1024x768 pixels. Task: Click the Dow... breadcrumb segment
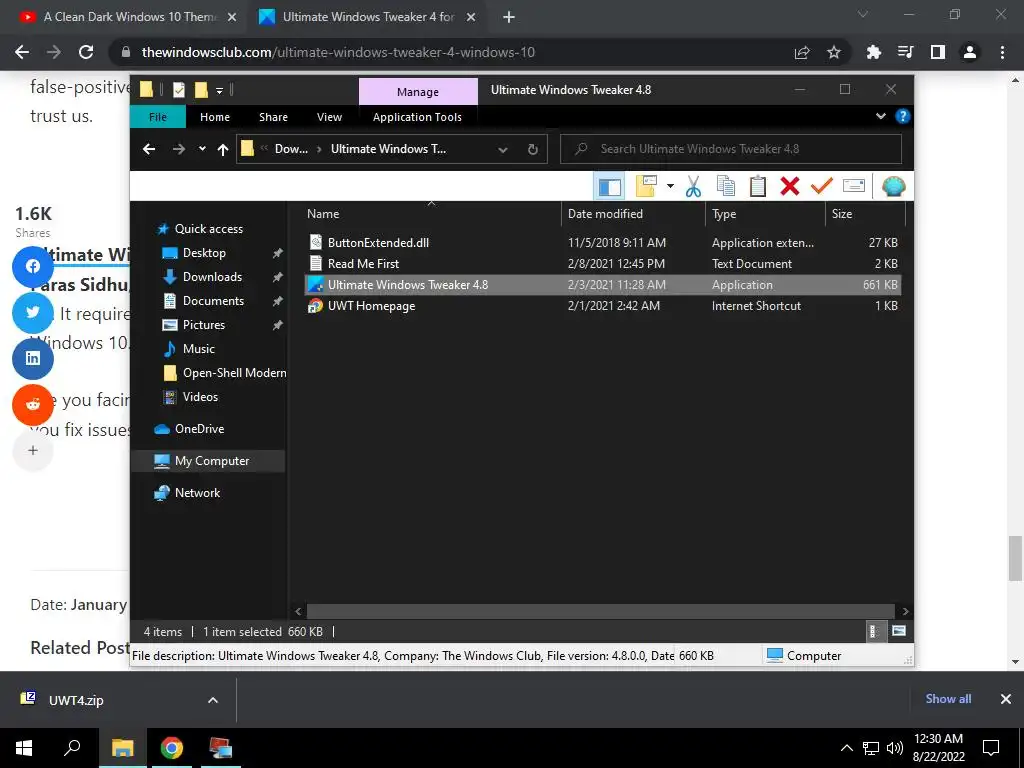pyautogui.click(x=291, y=149)
